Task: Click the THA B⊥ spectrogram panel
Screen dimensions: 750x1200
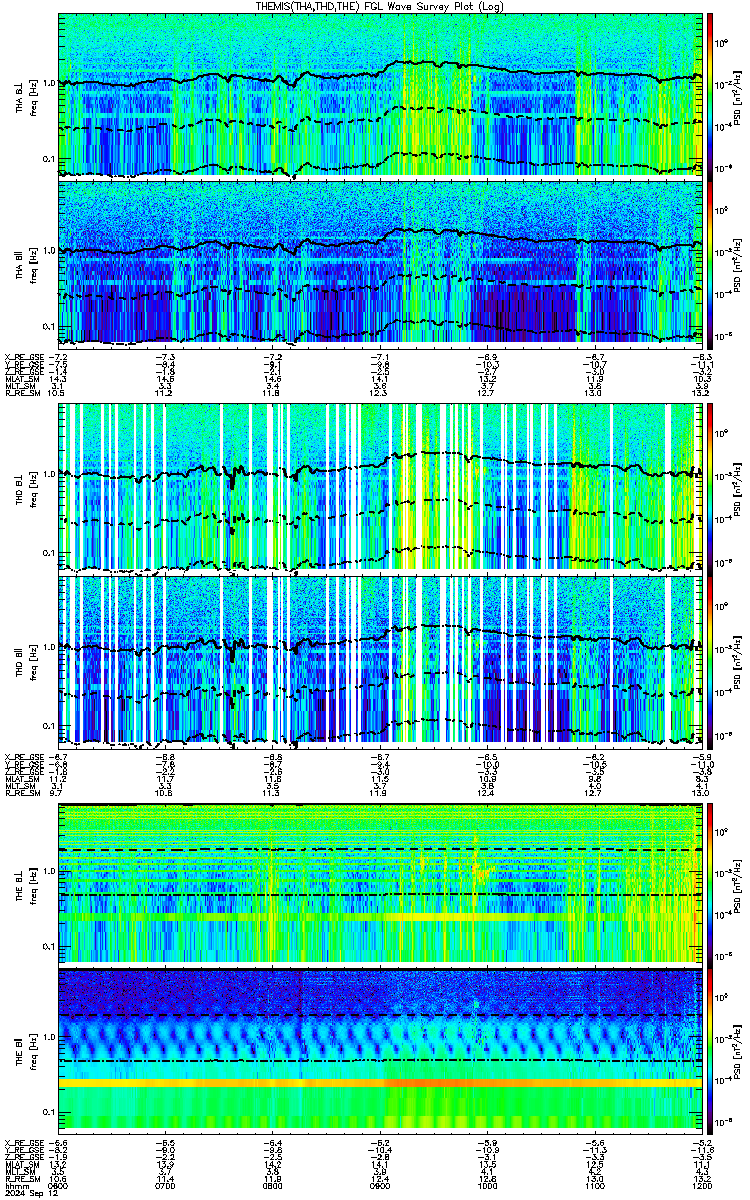Action: [380, 95]
